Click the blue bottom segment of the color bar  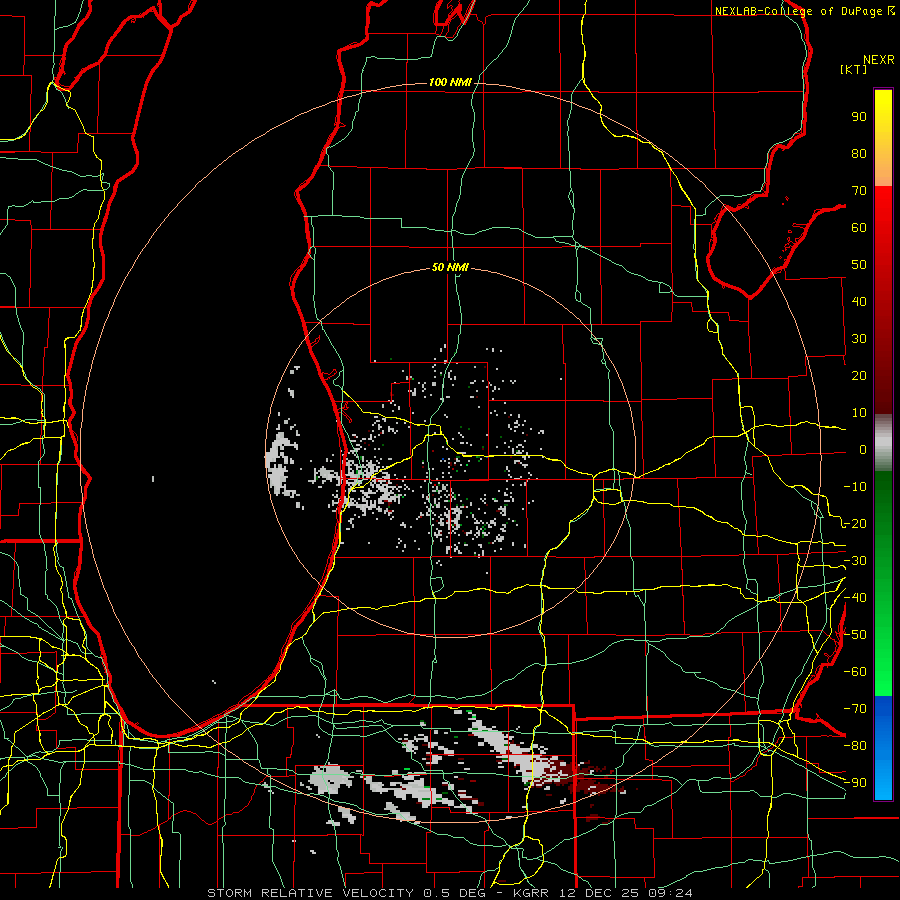[x=883, y=748]
